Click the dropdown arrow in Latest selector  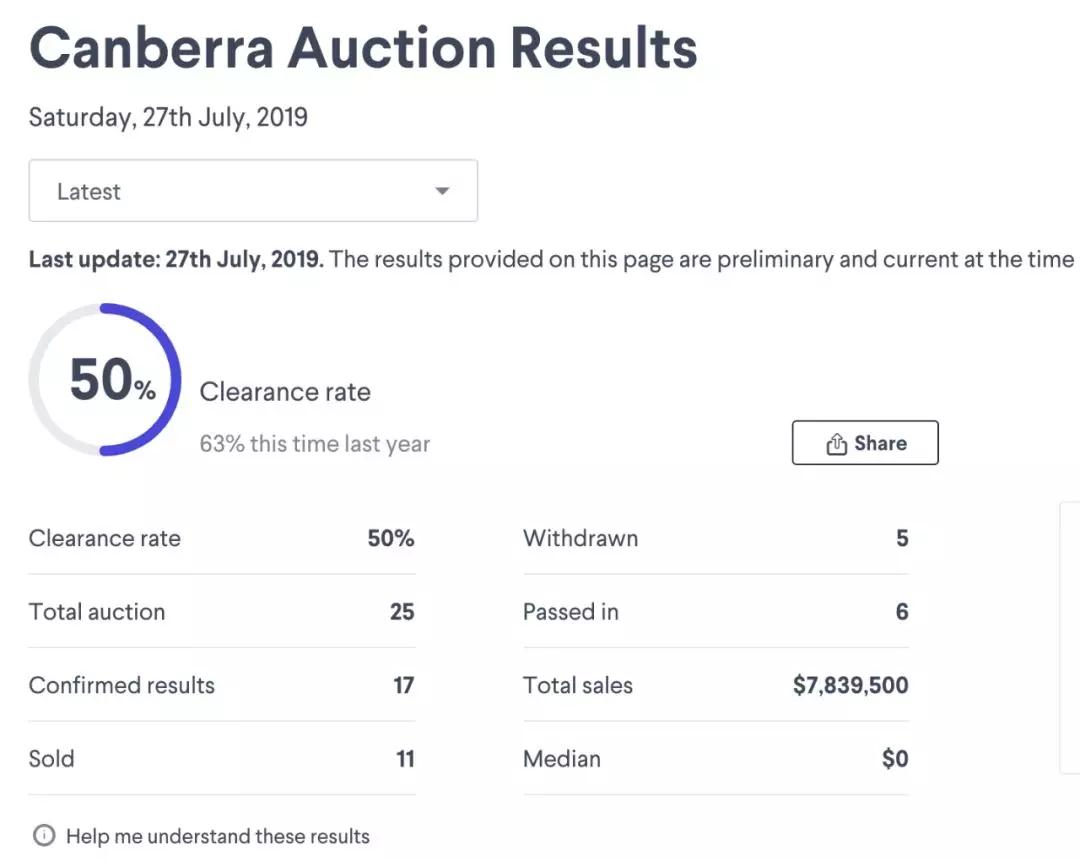point(442,191)
